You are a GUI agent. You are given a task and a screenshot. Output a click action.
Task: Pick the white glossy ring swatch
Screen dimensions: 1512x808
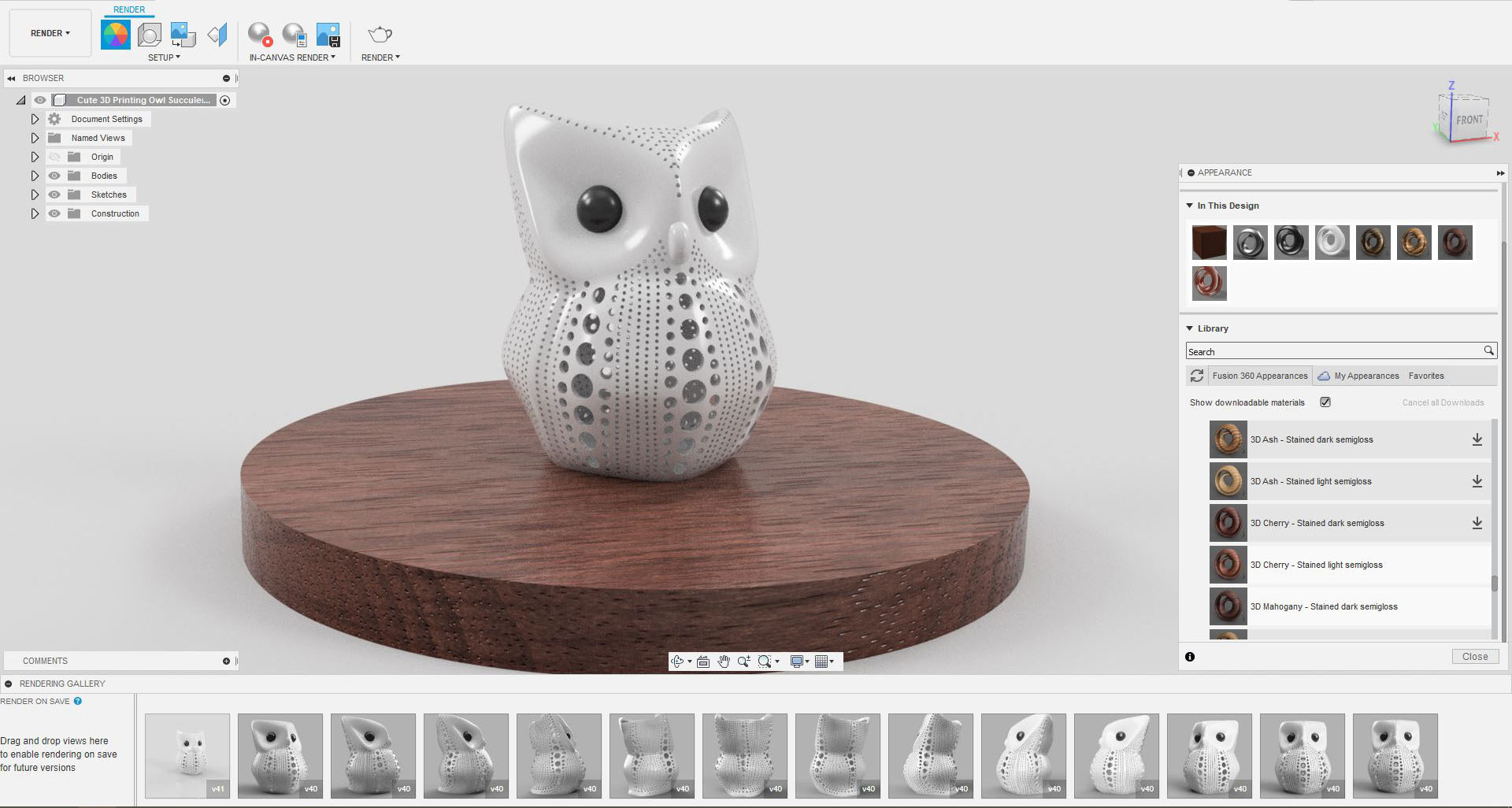[x=1332, y=243]
